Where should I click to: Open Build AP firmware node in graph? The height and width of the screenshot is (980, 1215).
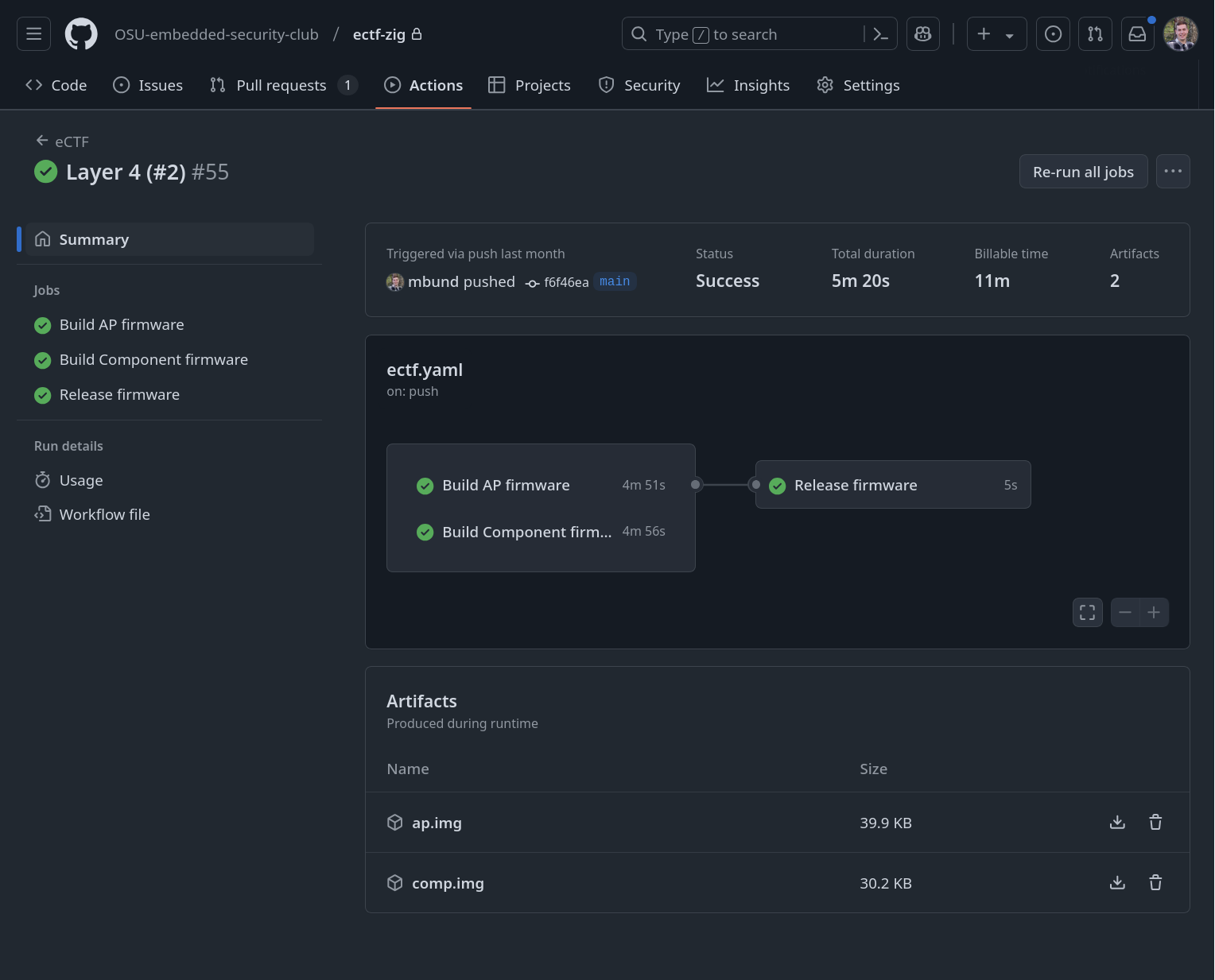click(x=541, y=485)
